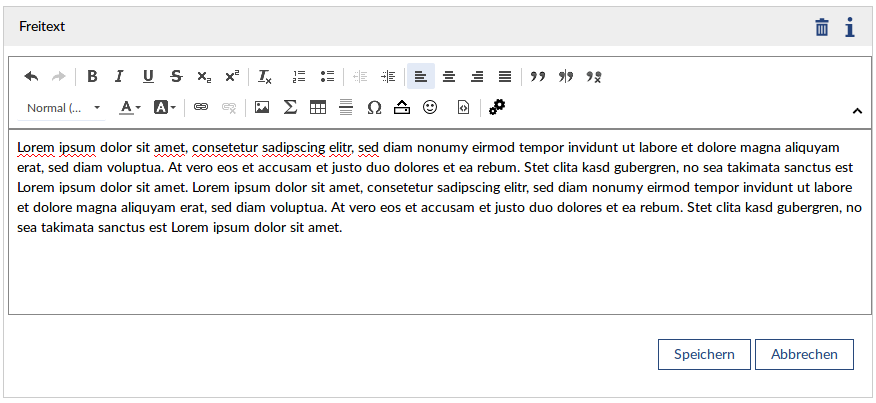The image size is (876, 403).
Task: Toggle bold formatting
Action: pos(92,76)
